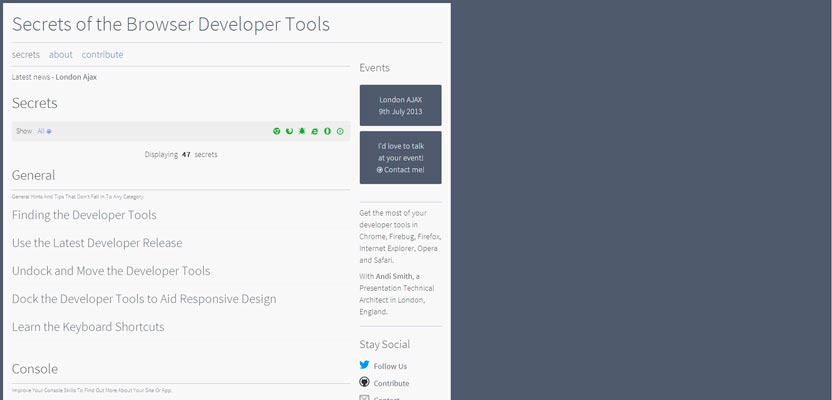Click the Twitter bird icon
Image resolution: width=832 pixels, height=400 pixels.
(x=365, y=366)
